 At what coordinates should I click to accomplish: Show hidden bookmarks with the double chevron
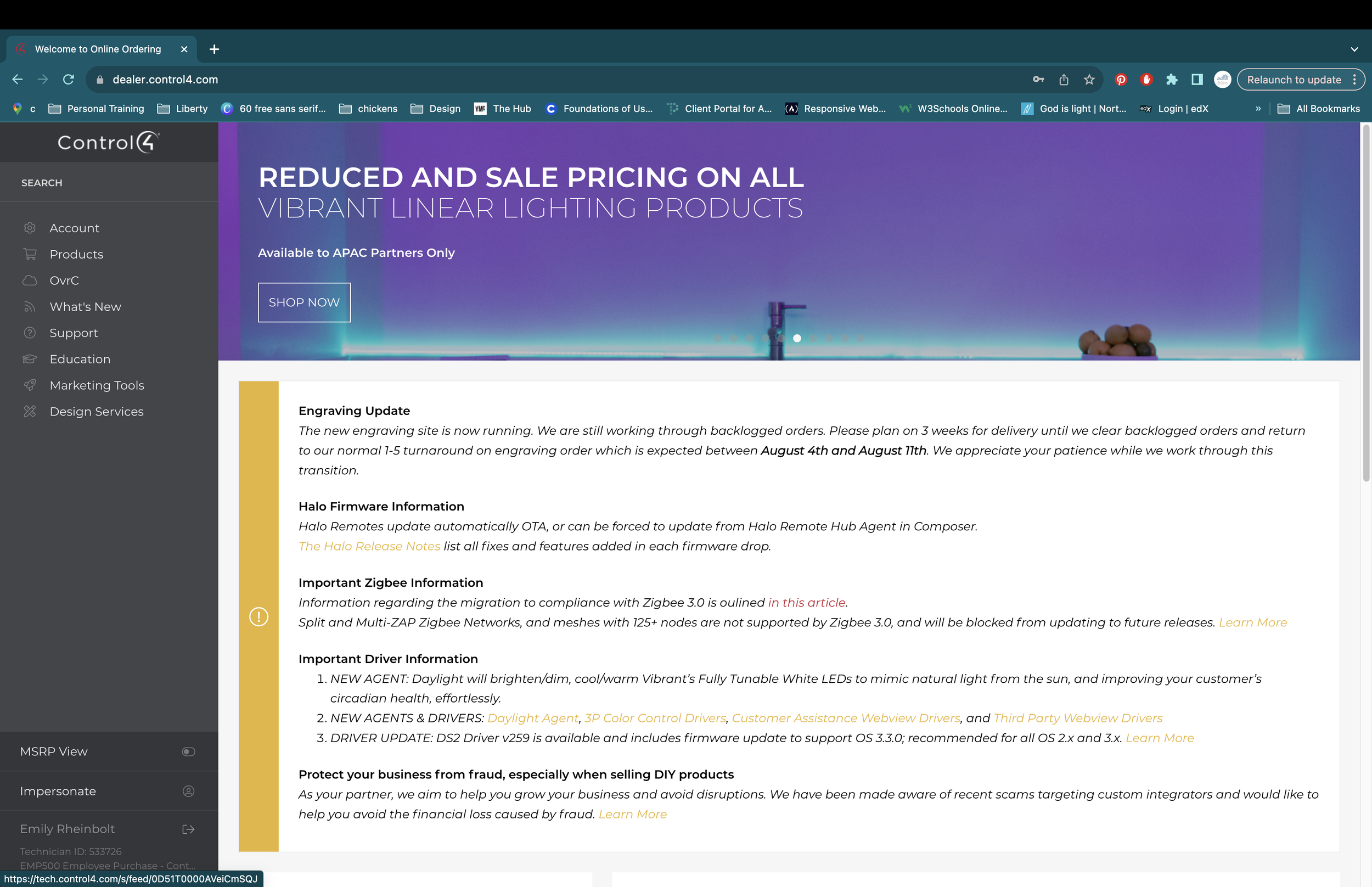(x=1257, y=109)
